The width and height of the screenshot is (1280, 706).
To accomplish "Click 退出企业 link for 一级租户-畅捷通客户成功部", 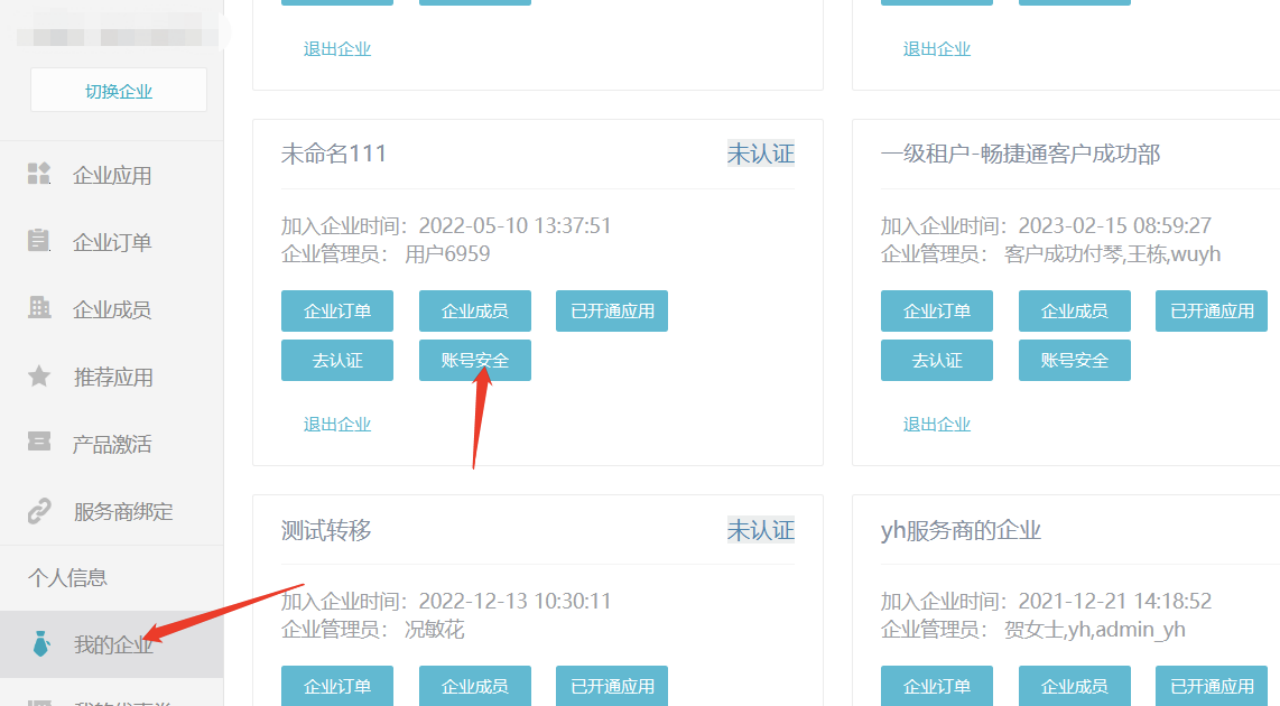I will 937,424.
